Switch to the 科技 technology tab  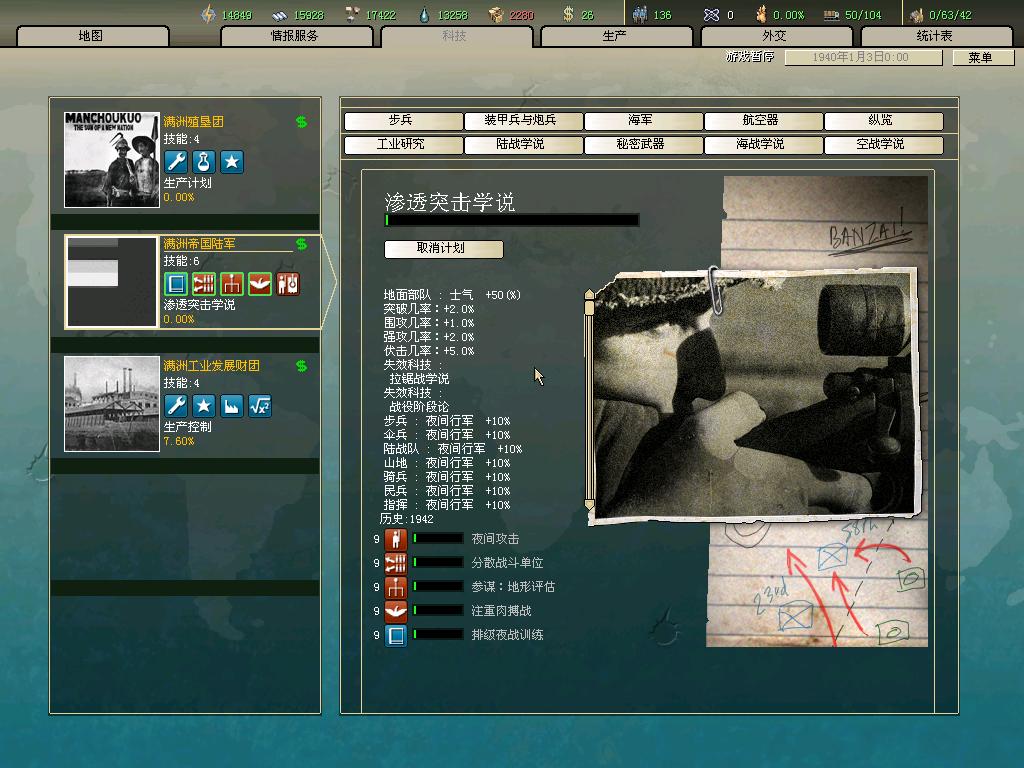pos(456,36)
